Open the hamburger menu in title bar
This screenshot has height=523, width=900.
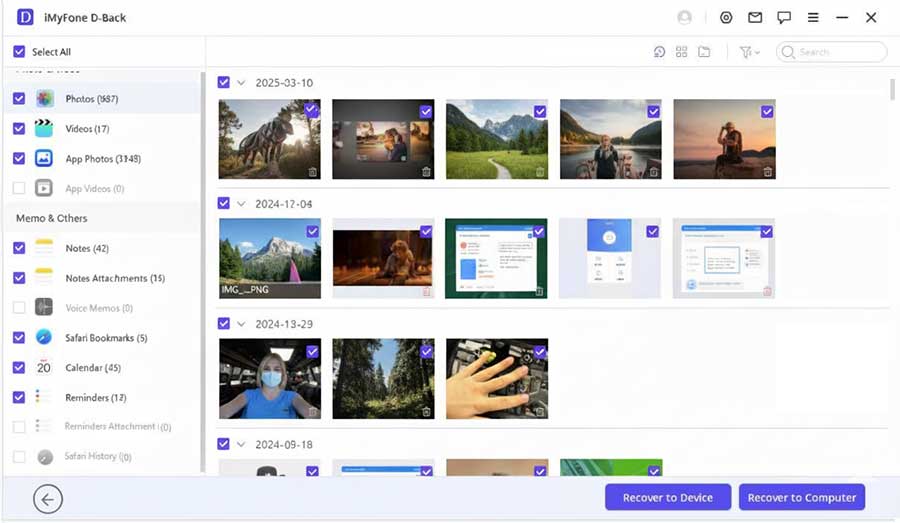(x=814, y=18)
